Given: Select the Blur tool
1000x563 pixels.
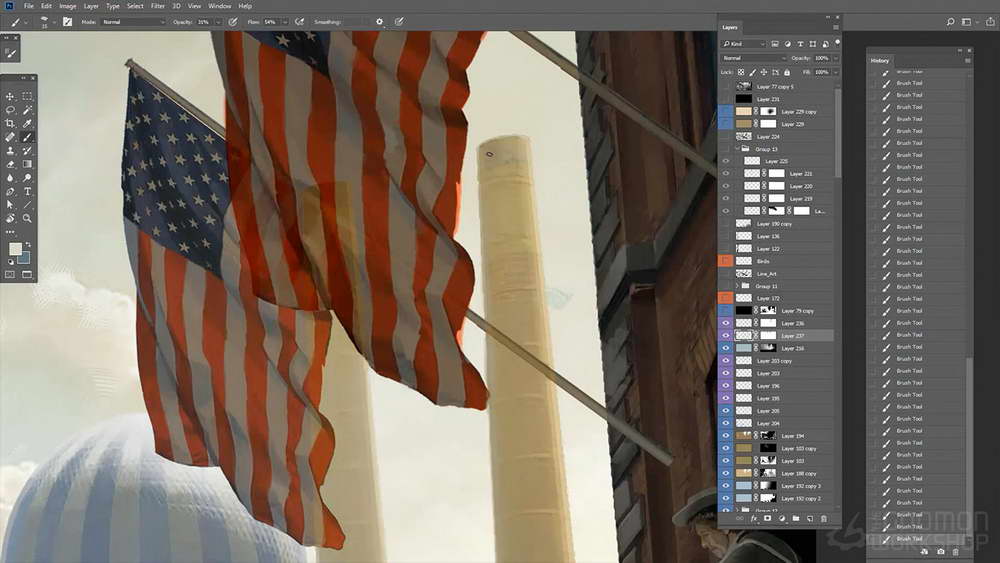Looking at the screenshot, I should 10,178.
